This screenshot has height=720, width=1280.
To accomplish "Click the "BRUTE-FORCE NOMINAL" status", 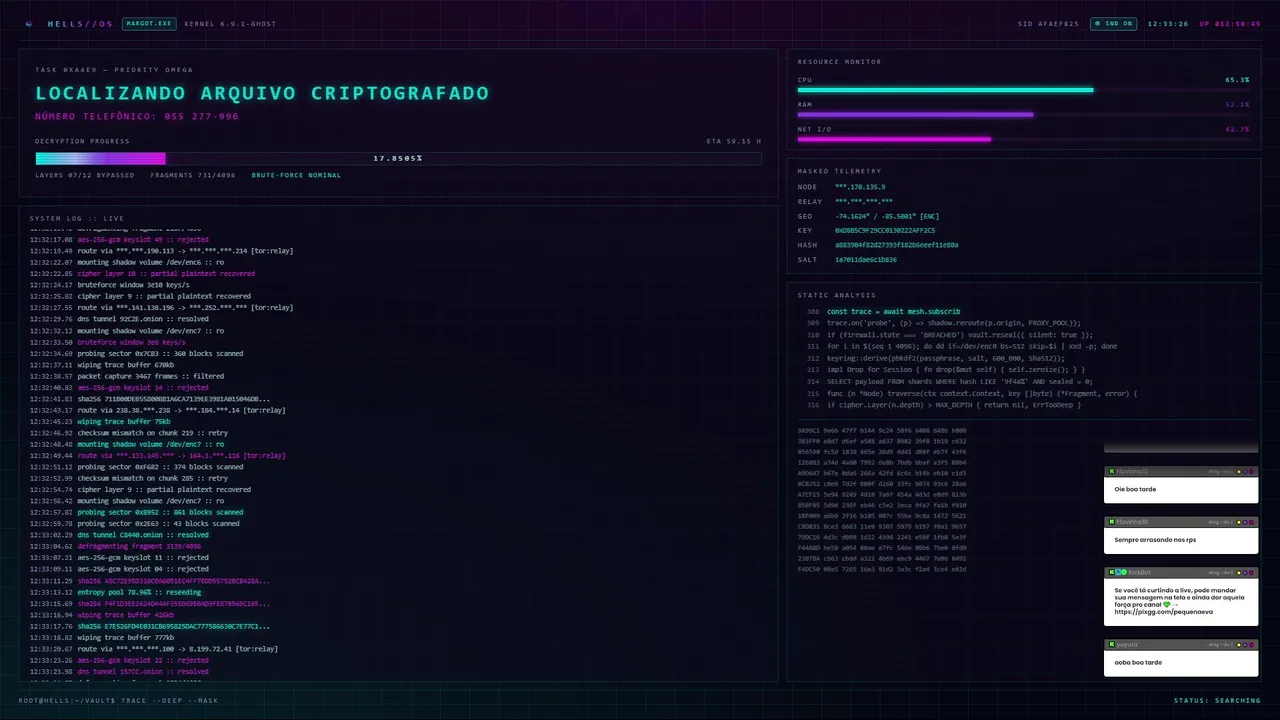I will click(x=296, y=175).
